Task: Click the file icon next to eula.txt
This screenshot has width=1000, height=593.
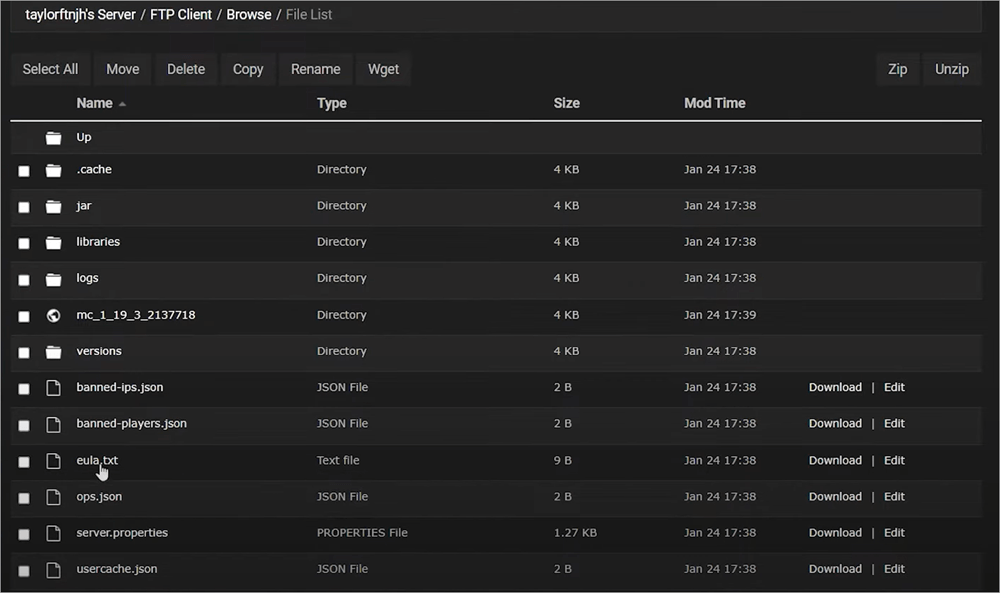Action: click(53, 460)
